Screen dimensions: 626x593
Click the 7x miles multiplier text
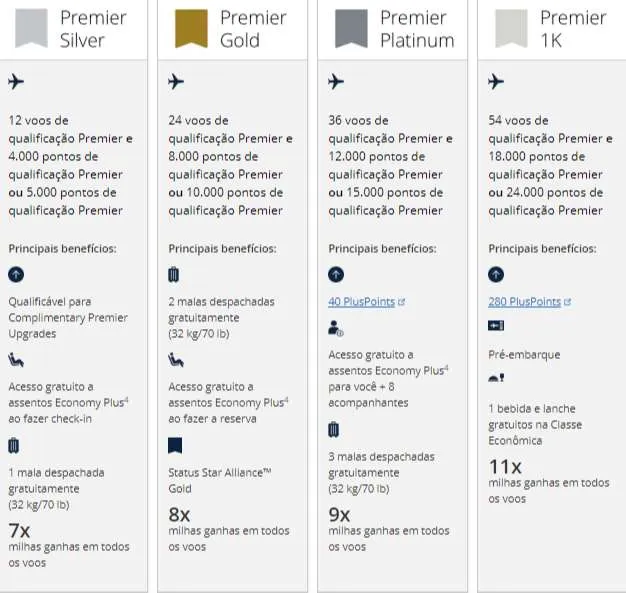pyautogui.click(x=19, y=529)
